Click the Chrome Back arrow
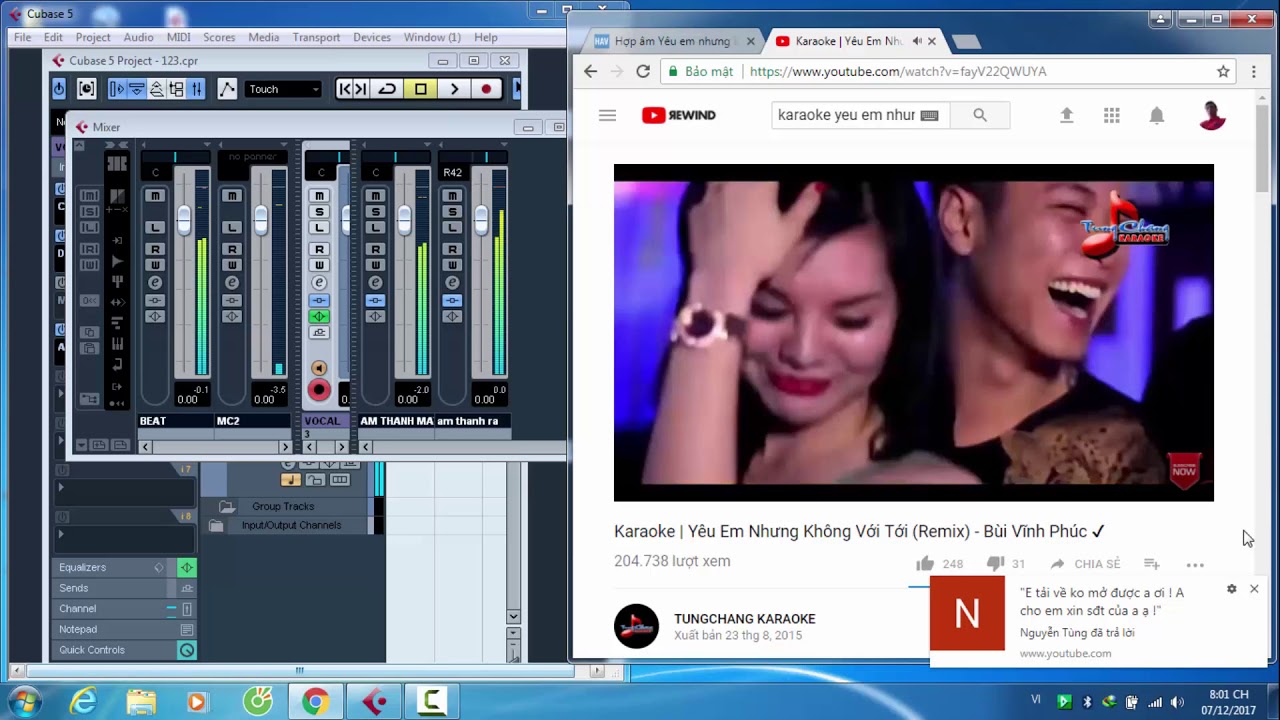Screen dimensions: 1280x720 coord(590,71)
